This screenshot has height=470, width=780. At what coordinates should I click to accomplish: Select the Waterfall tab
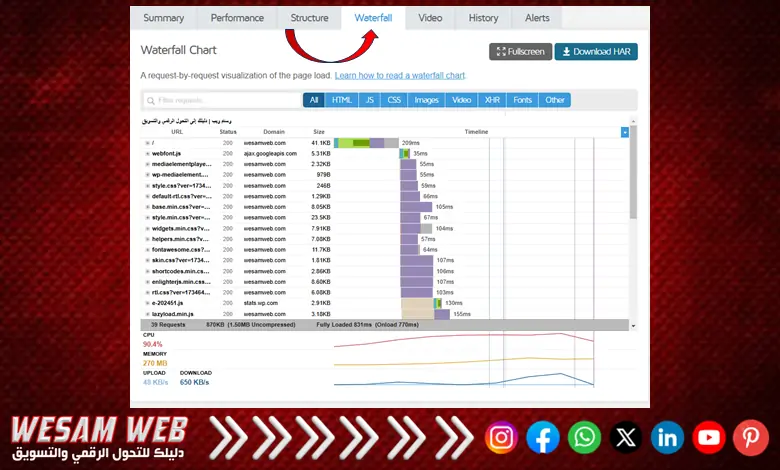coord(373,18)
